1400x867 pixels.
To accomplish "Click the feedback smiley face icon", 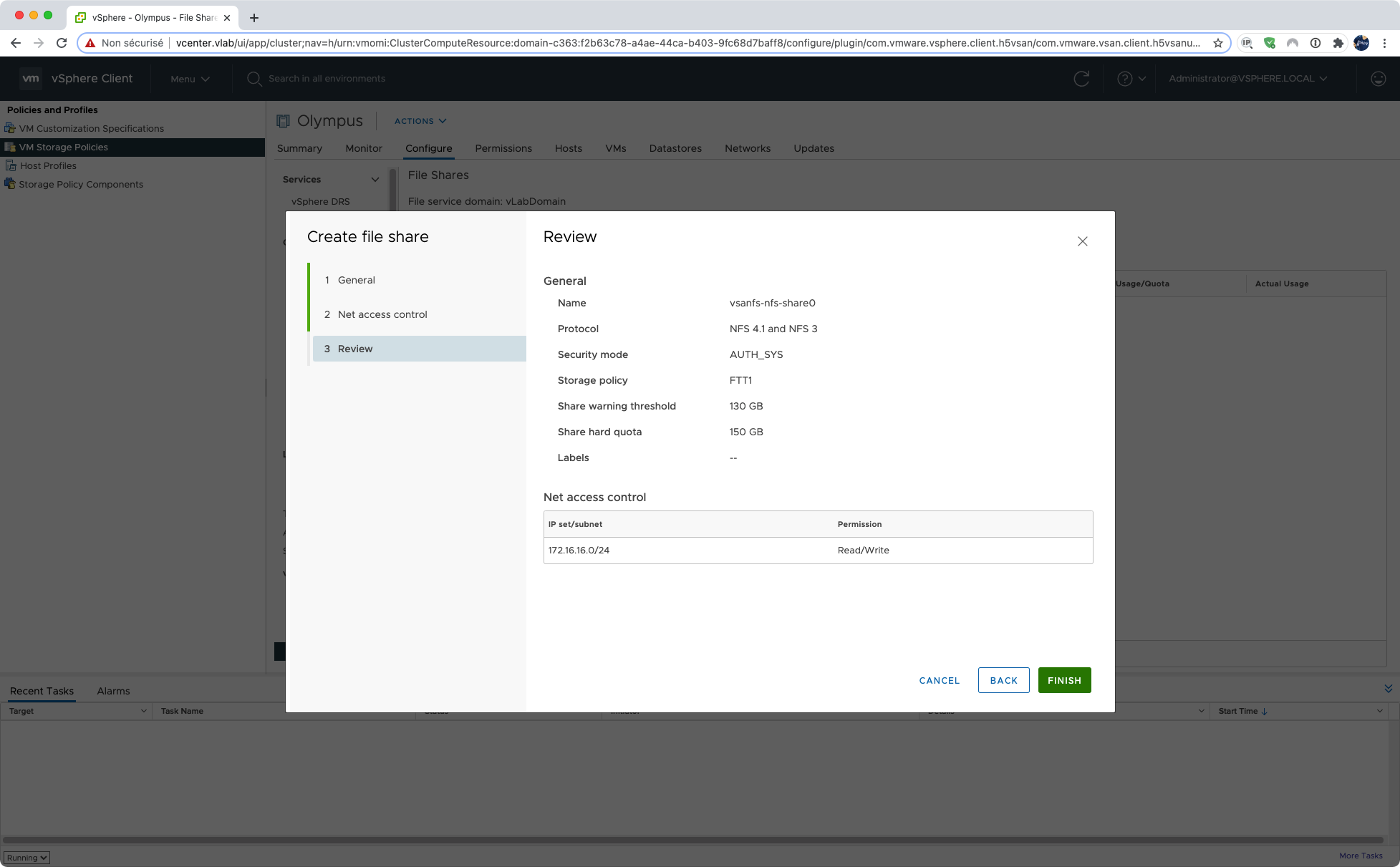I will 1378,79.
